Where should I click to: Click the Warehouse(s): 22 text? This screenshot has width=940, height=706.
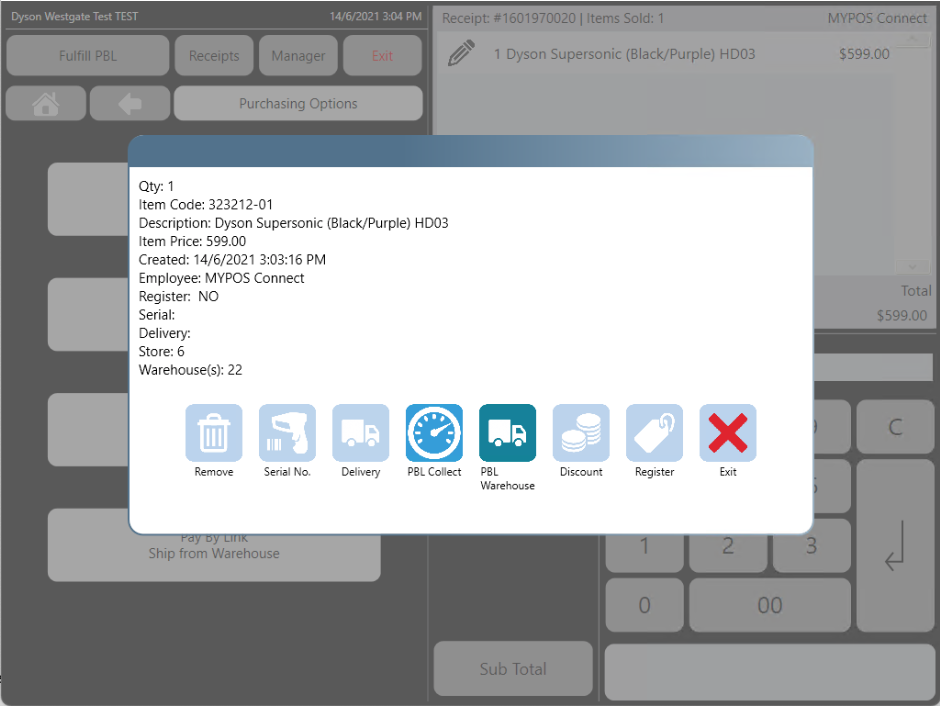pyautogui.click(x=191, y=370)
